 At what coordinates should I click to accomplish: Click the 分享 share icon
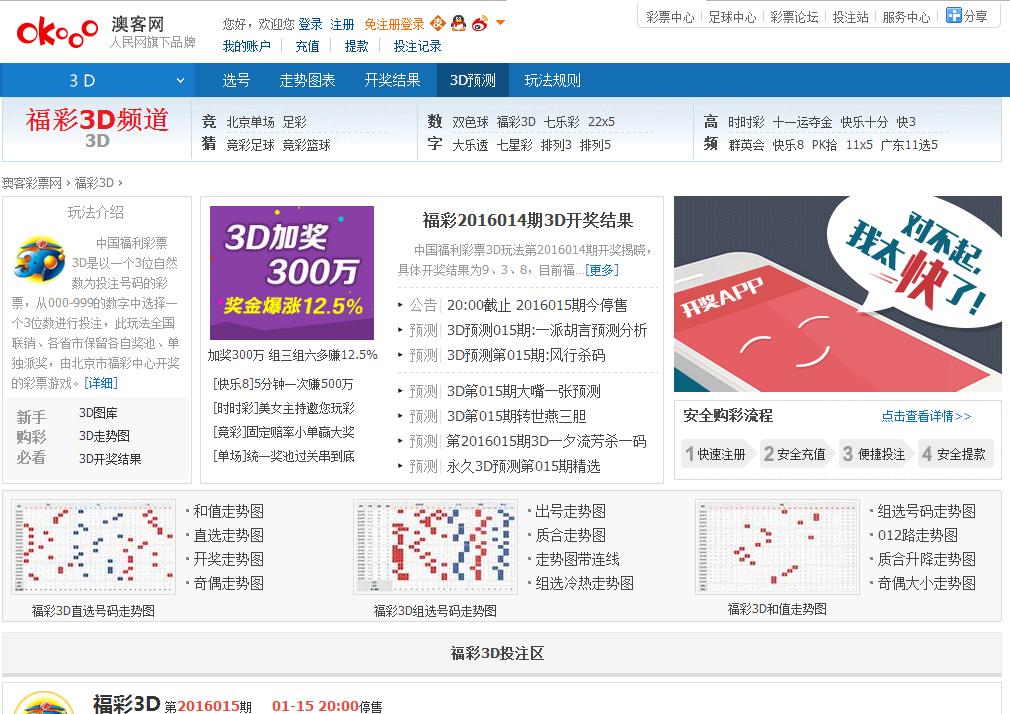[966, 16]
